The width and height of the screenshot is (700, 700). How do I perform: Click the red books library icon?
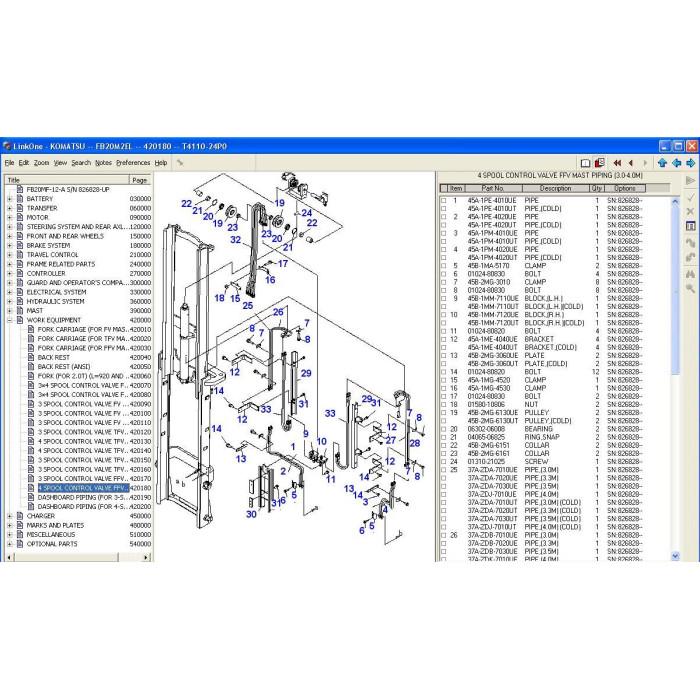600,162
